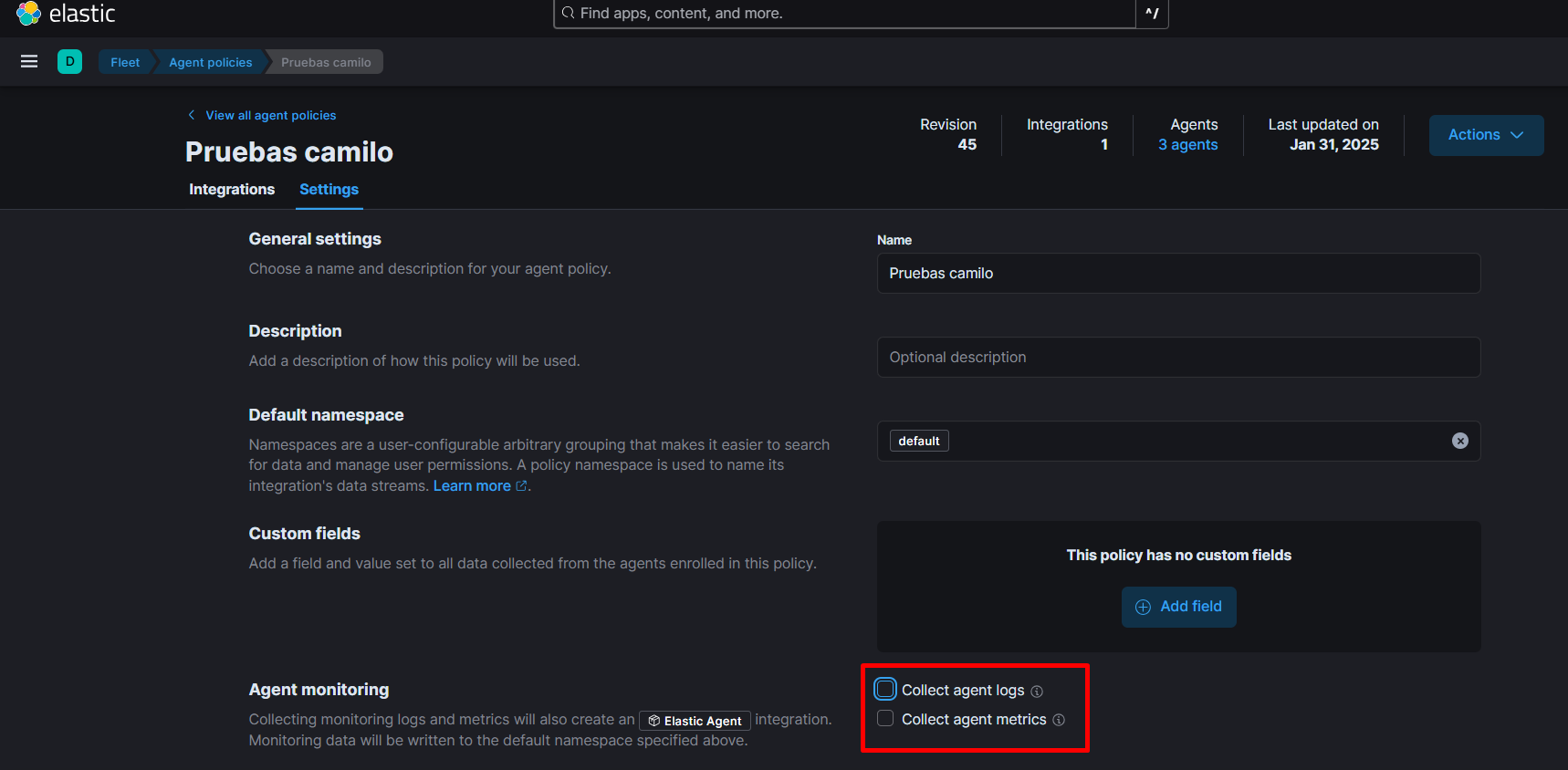Click This policy has no custom fields text
This screenshot has width=1568, height=770.
pyautogui.click(x=1178, y=555)
